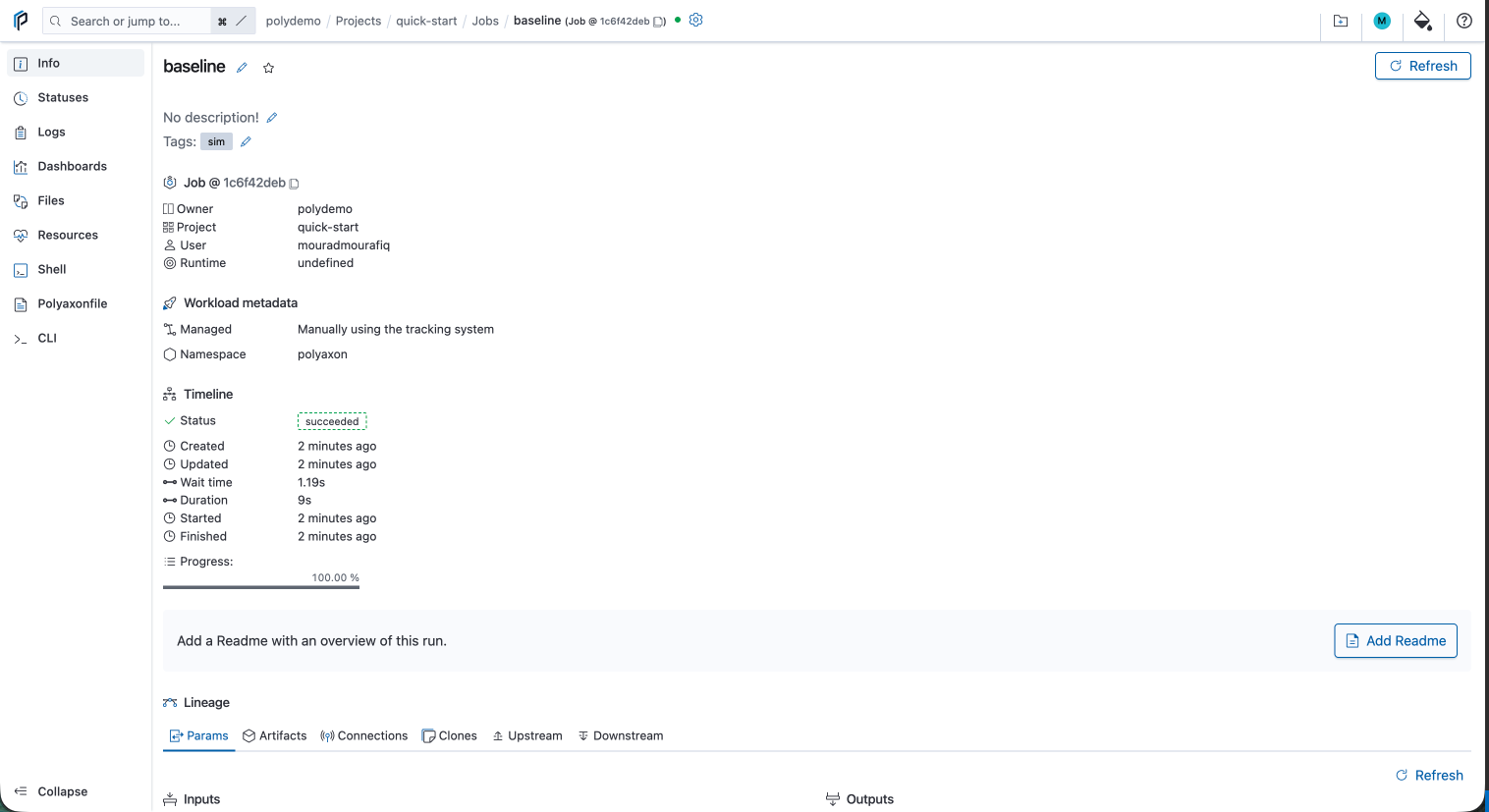Image resolution: width=1489 pixels, height=812 pixels.
Task: Edit tags using the pencil icon
Action: click(x=246, y=141)
